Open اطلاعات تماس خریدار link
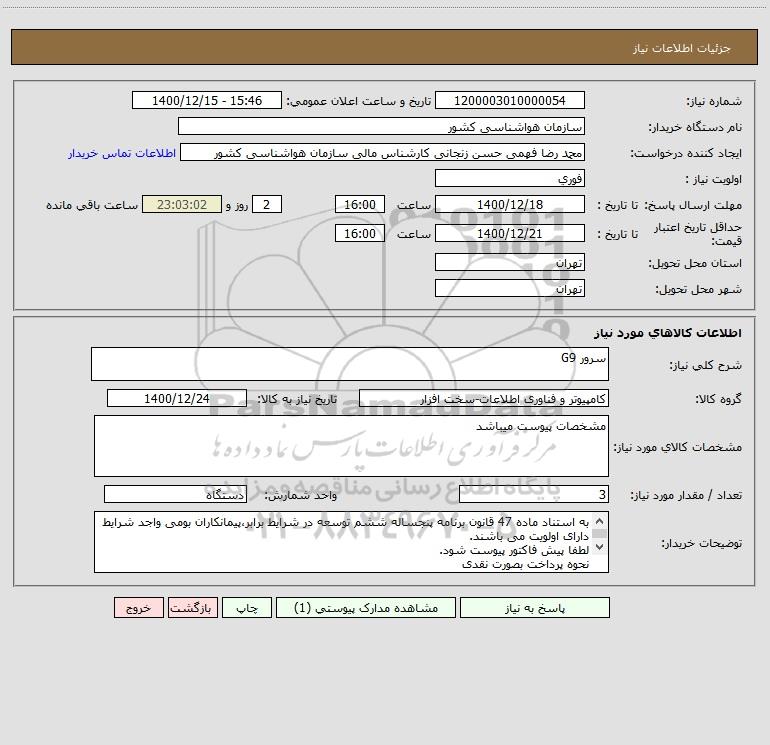The width and height of the screenshot is (770, 745). [122, 153]
